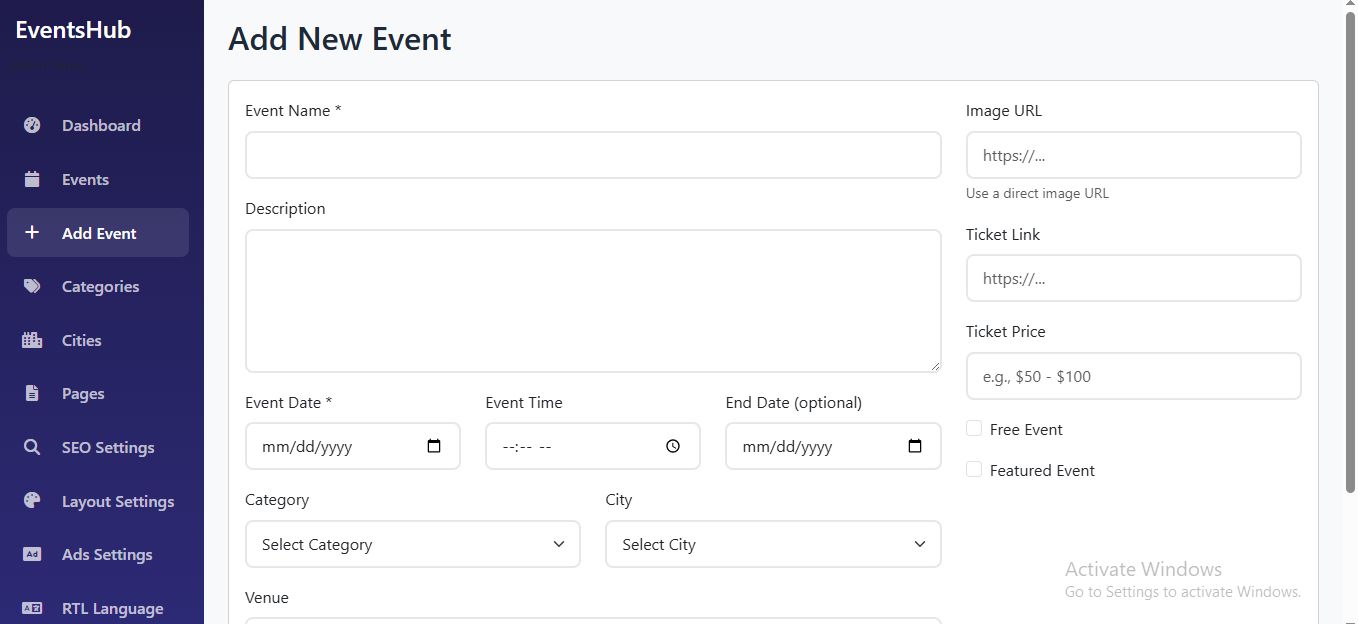Image resolution: width=1358 pixels, height=624 pixels.
Task: Click the SEO Settings magnifier icon
Action: pyautogui.click(x=32, y=447)
